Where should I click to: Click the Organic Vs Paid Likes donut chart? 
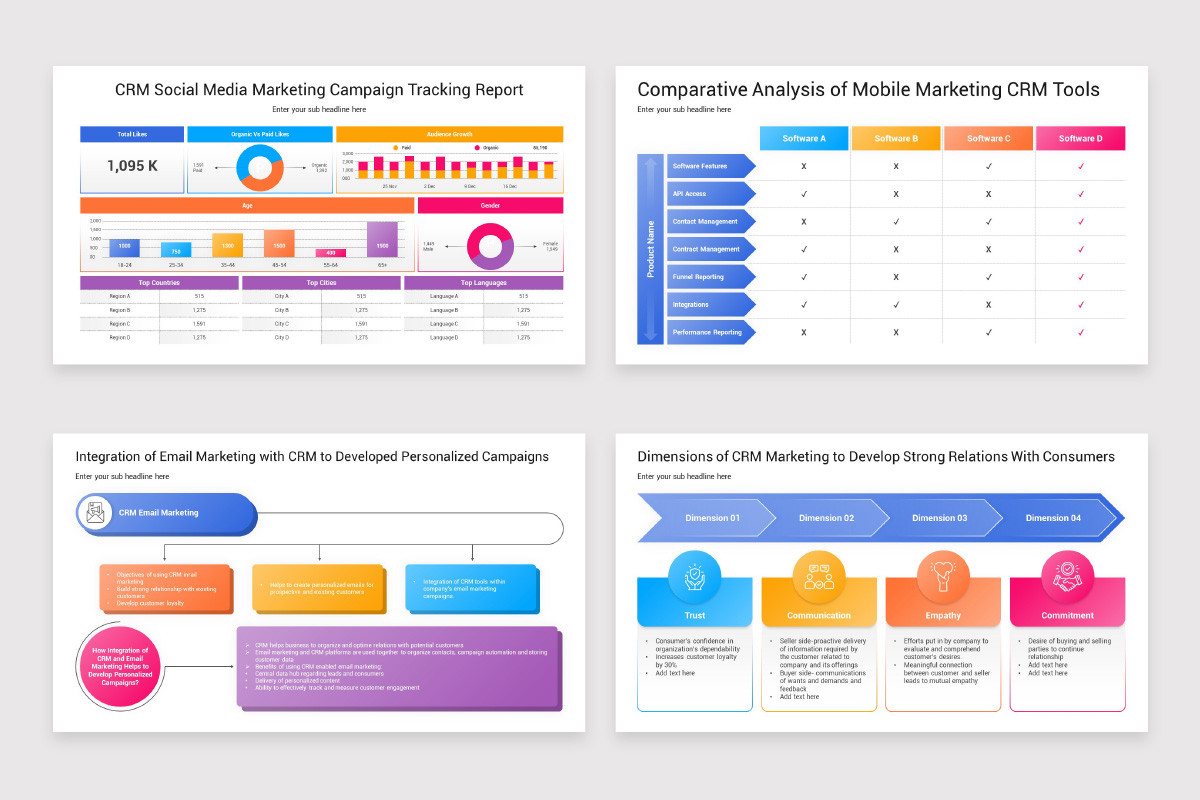point(260,167)
